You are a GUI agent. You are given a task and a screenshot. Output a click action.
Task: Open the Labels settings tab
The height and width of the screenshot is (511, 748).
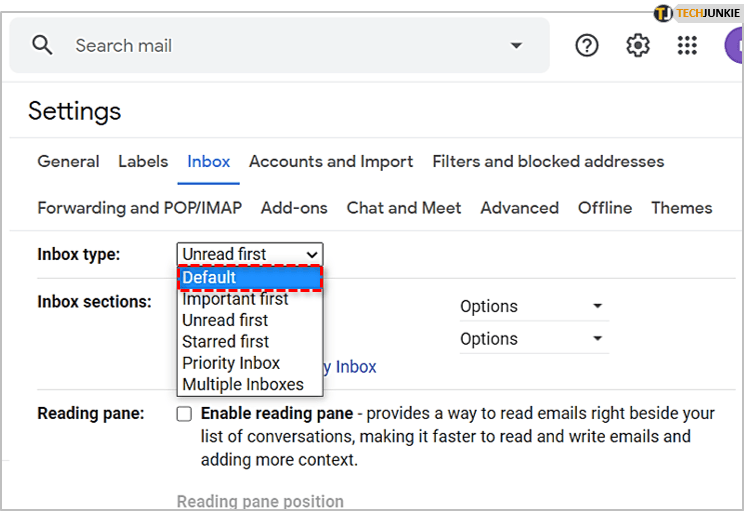(143, 161)
